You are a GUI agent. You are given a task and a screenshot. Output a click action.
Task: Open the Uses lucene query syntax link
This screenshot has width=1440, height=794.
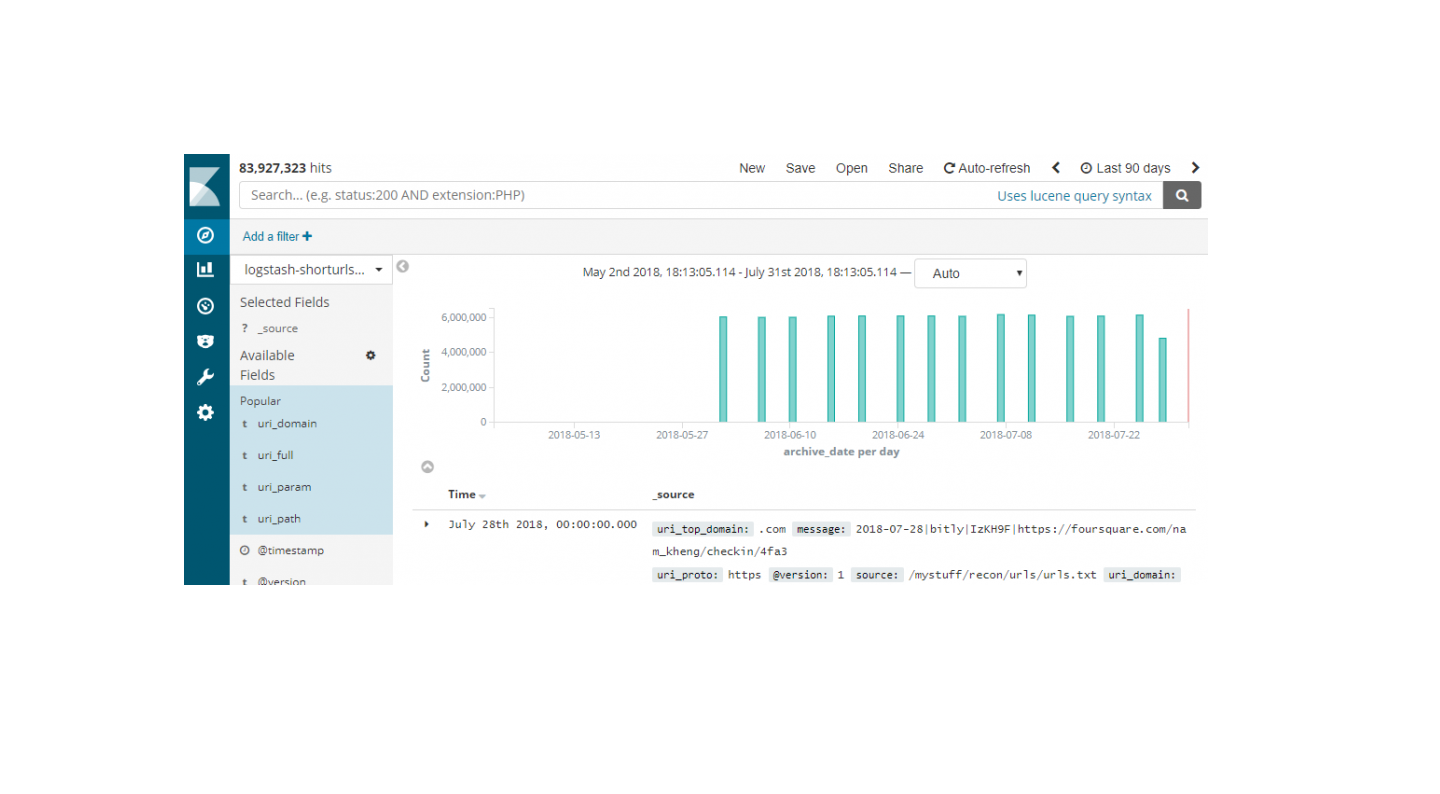tap(1074, 196)
